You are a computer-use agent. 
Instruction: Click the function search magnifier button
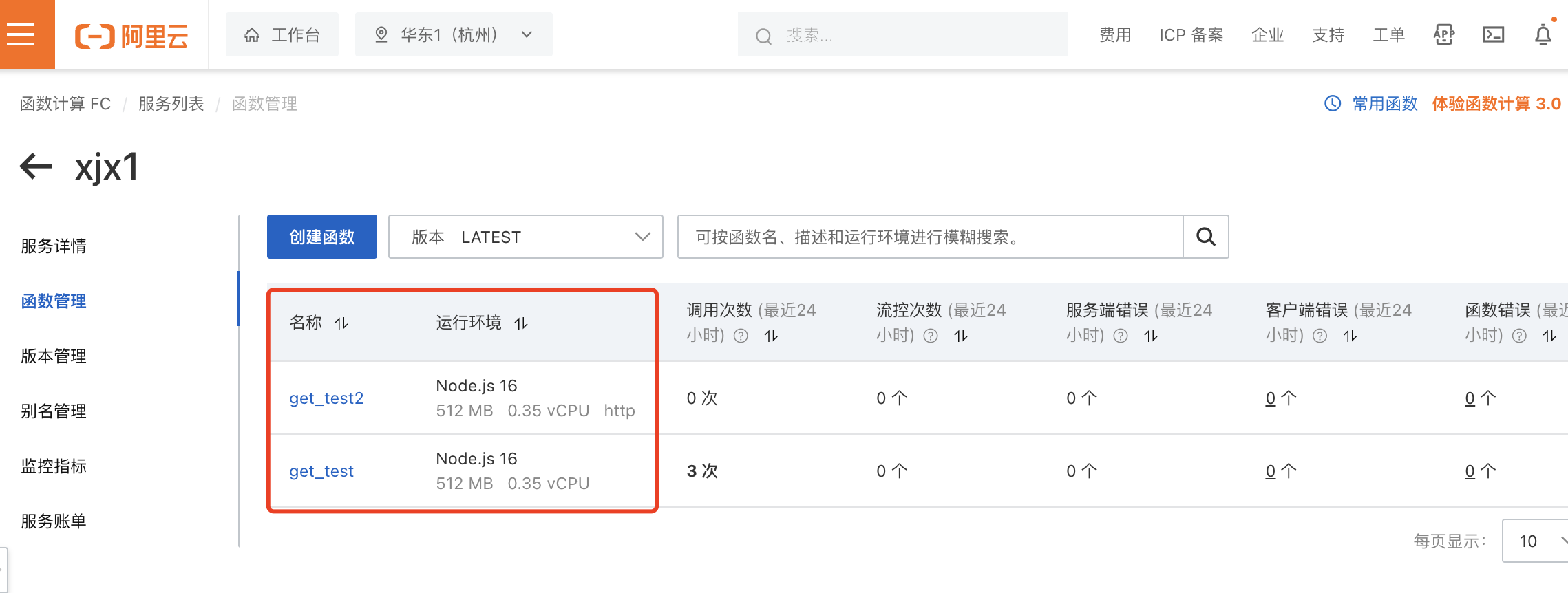point(1206,237)
